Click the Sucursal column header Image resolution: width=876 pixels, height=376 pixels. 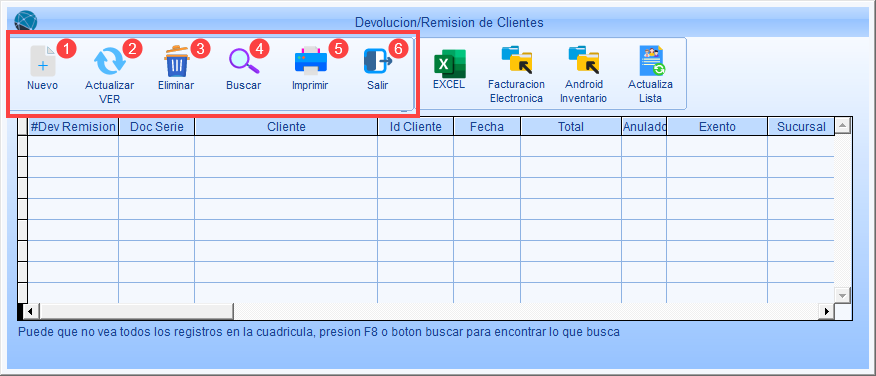(801, 127)
